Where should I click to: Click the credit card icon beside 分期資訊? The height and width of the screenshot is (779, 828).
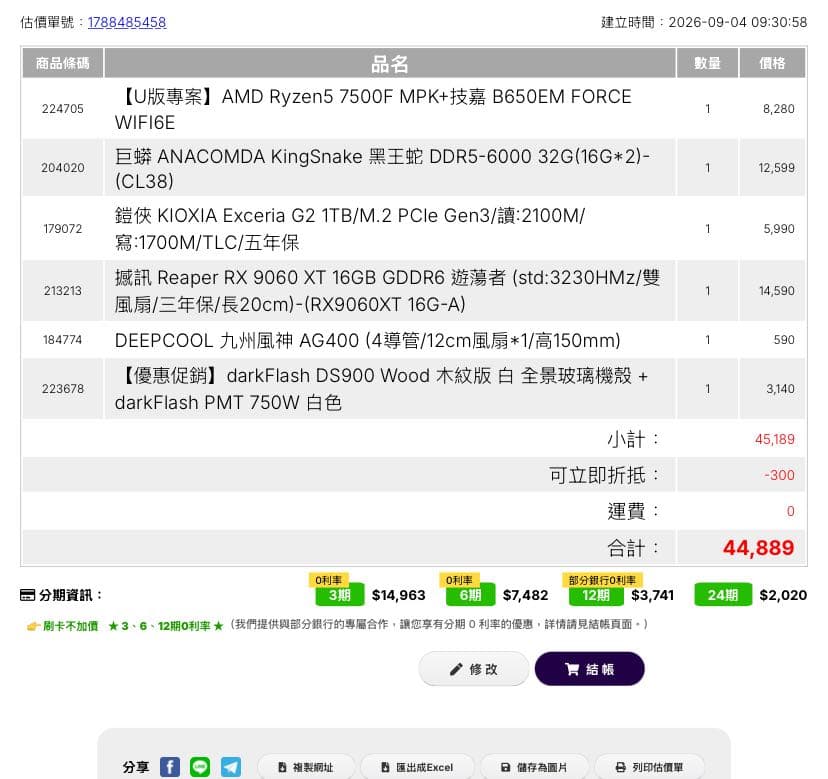click(x=27, y=595)
